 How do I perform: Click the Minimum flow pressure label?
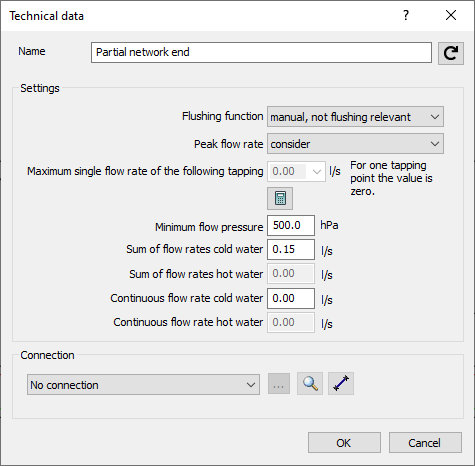(209, 227)
